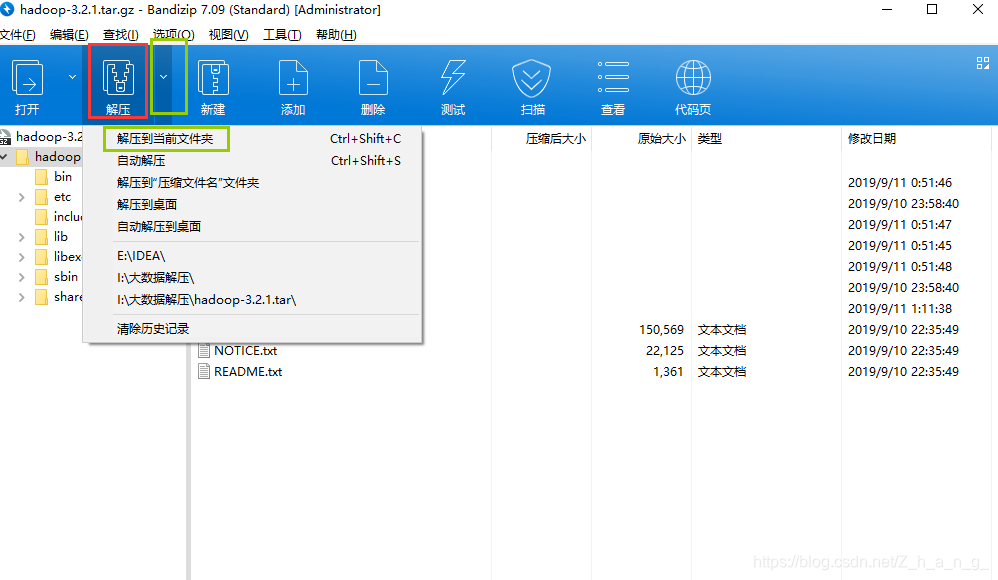Open the dropdown arrow beside 打开

click(x=73, y=77)
